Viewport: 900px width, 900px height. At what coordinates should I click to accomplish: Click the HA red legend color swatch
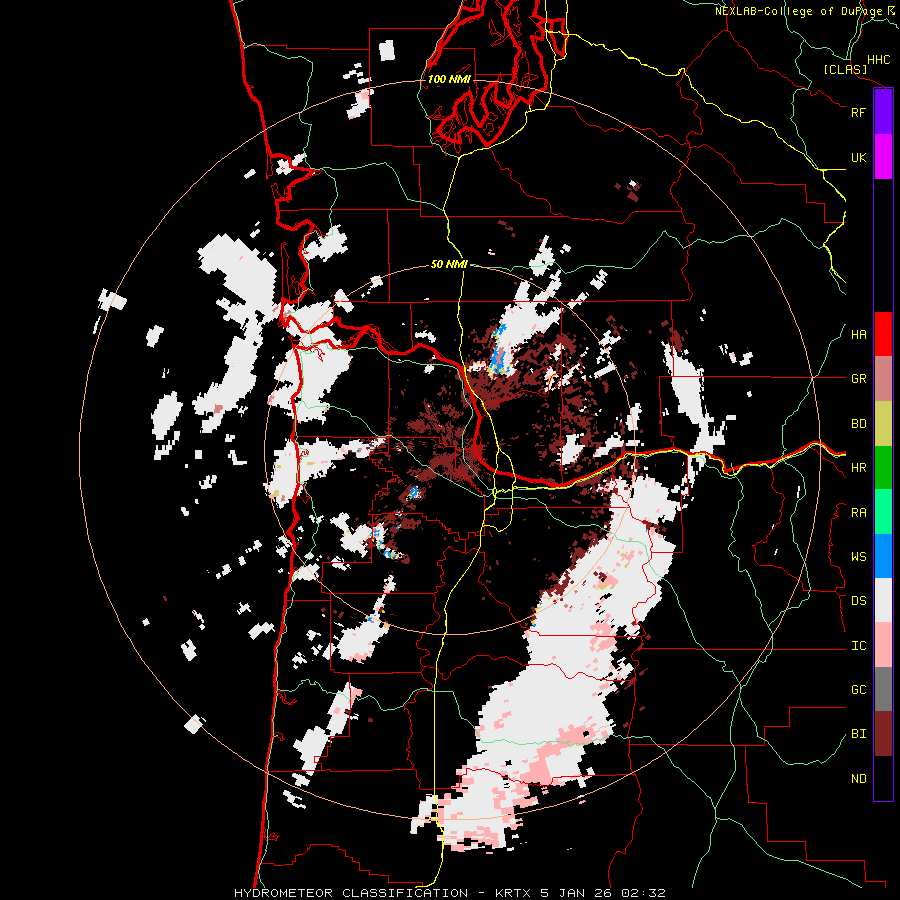coord(883,334)
